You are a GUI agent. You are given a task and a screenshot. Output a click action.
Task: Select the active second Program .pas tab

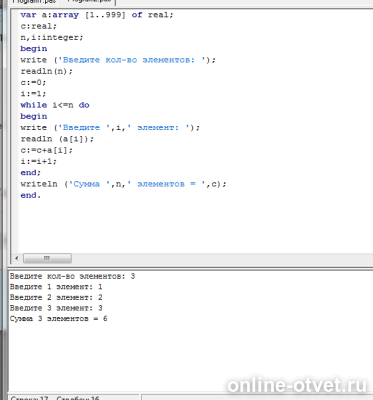tap(88, 2)
